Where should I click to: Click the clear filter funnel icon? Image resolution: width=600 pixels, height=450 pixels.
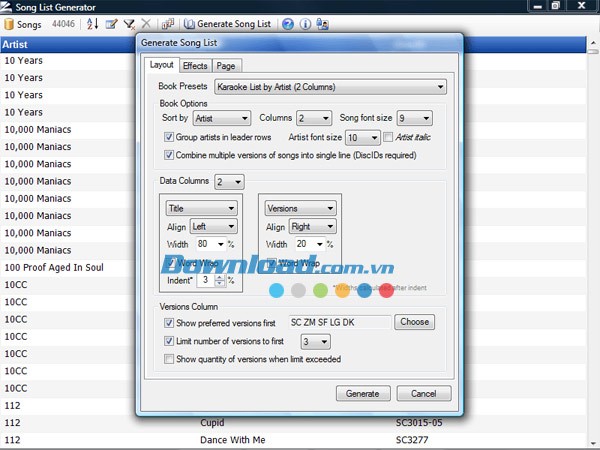[x=129, y=23]
